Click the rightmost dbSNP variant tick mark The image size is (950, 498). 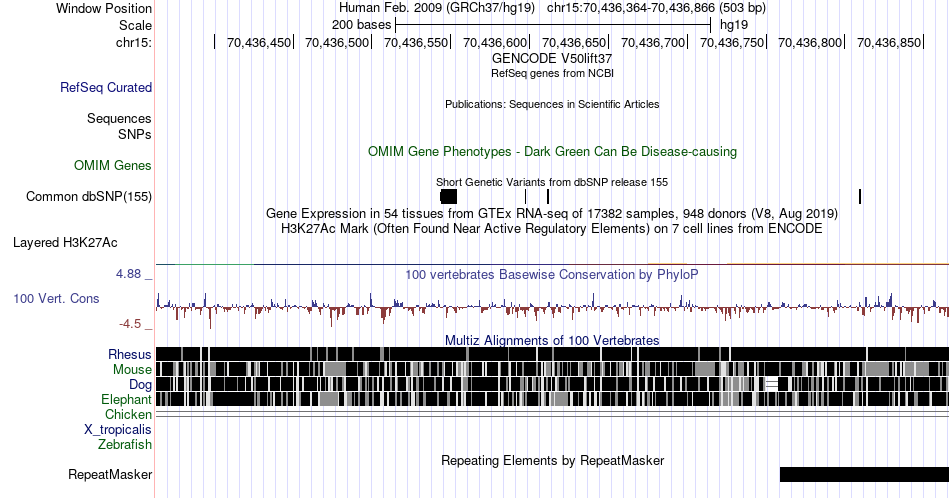pyautogui.click(x=860, y=196)
